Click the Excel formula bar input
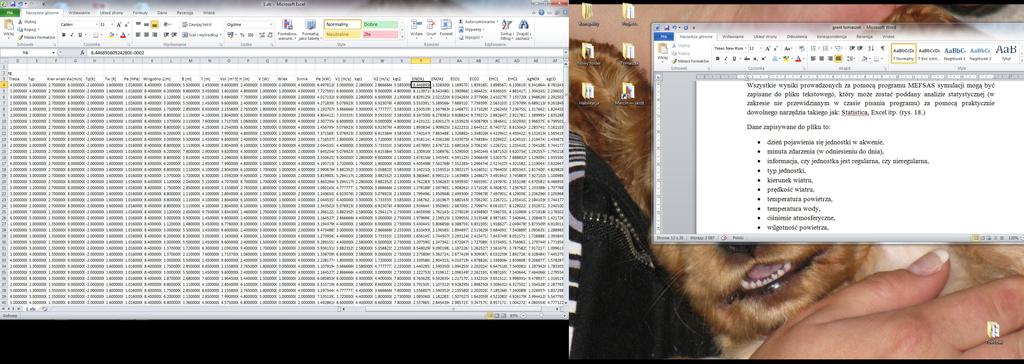 coord(327,52)
